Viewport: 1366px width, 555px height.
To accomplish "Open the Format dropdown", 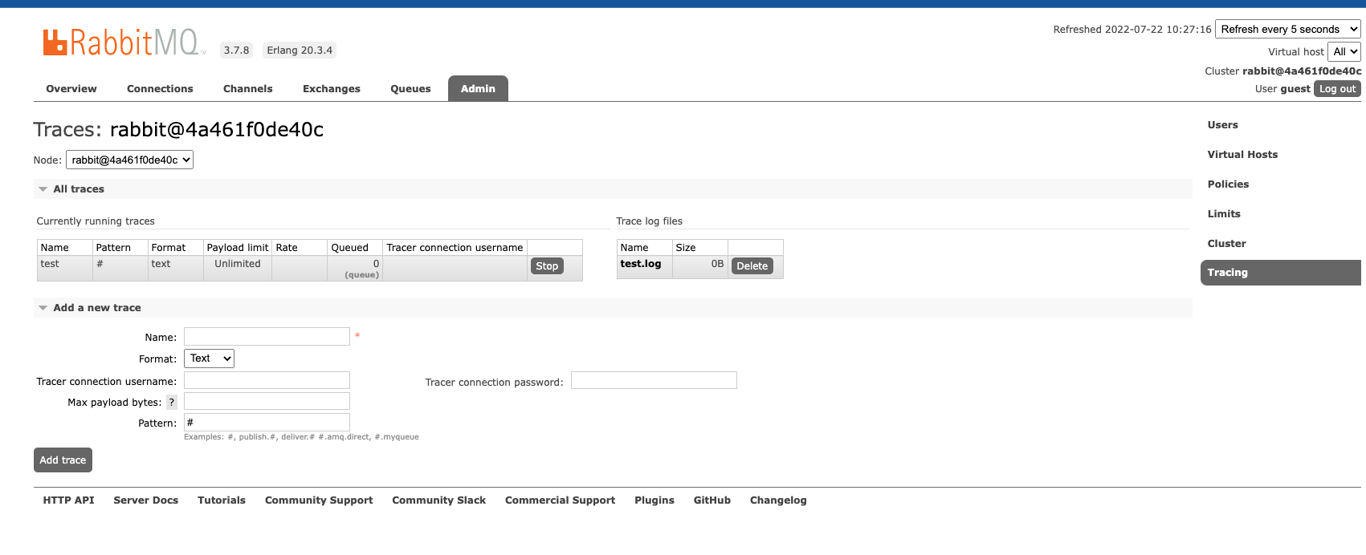I will [x=209, y=358].
